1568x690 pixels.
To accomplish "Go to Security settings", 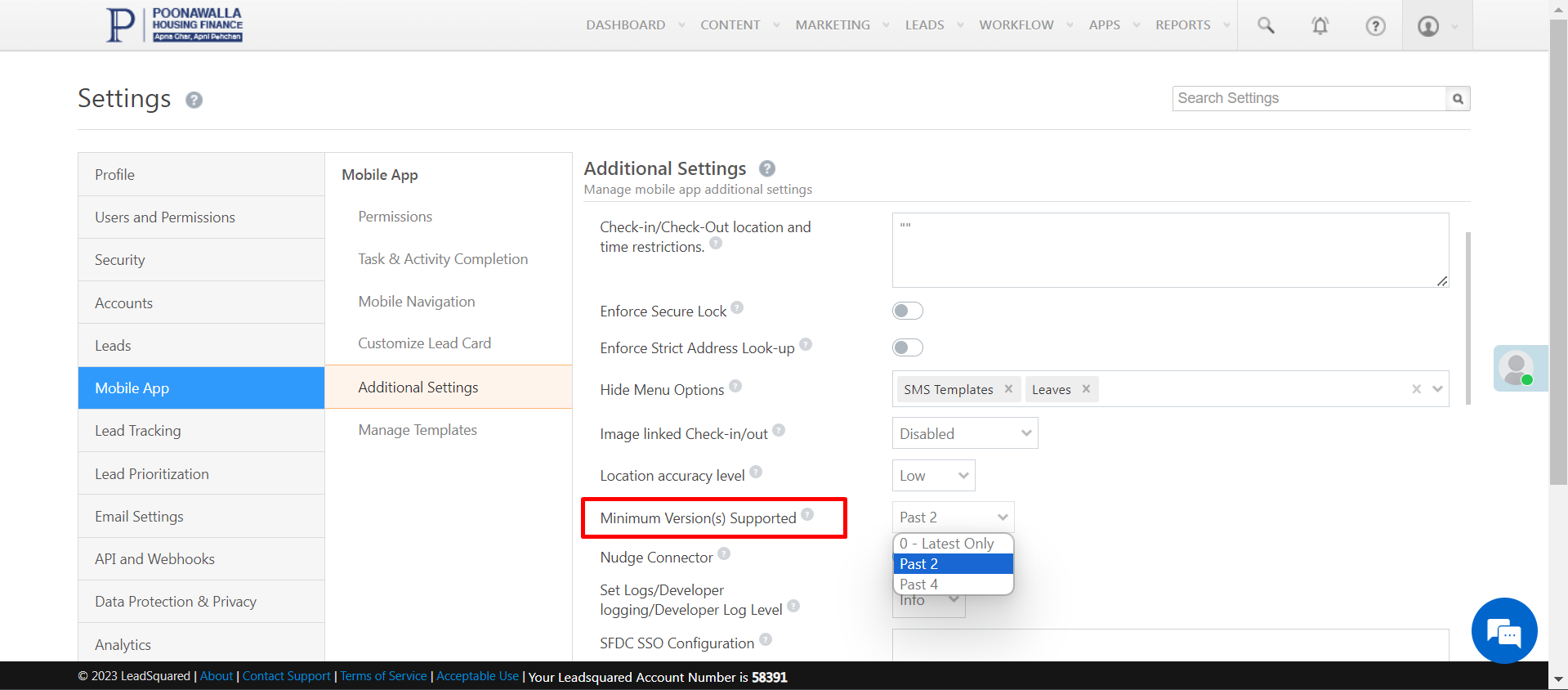I will [x=201, y=260].
